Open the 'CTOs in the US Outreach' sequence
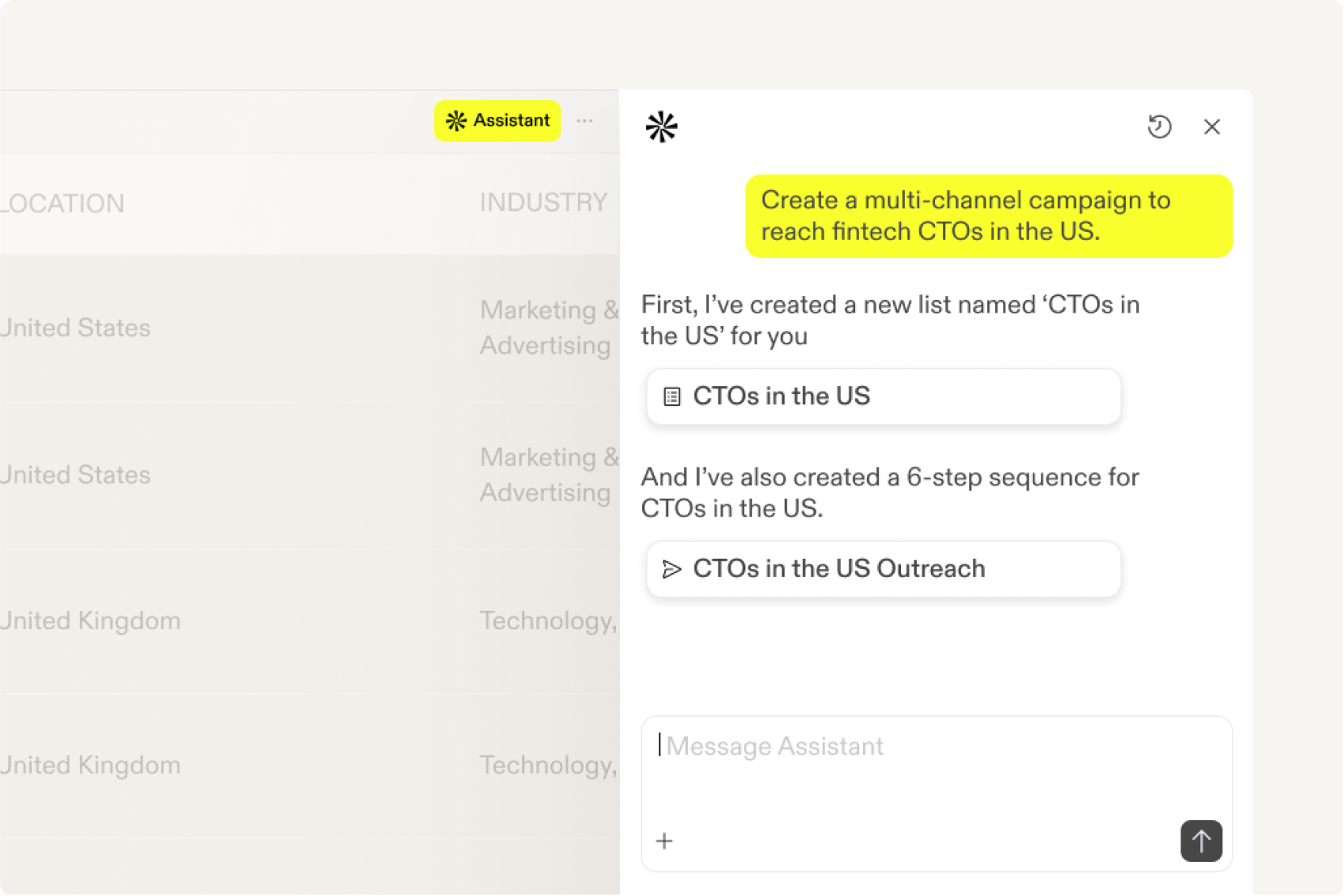Screen dimensions: 1344x896 [x=883, y=568]
